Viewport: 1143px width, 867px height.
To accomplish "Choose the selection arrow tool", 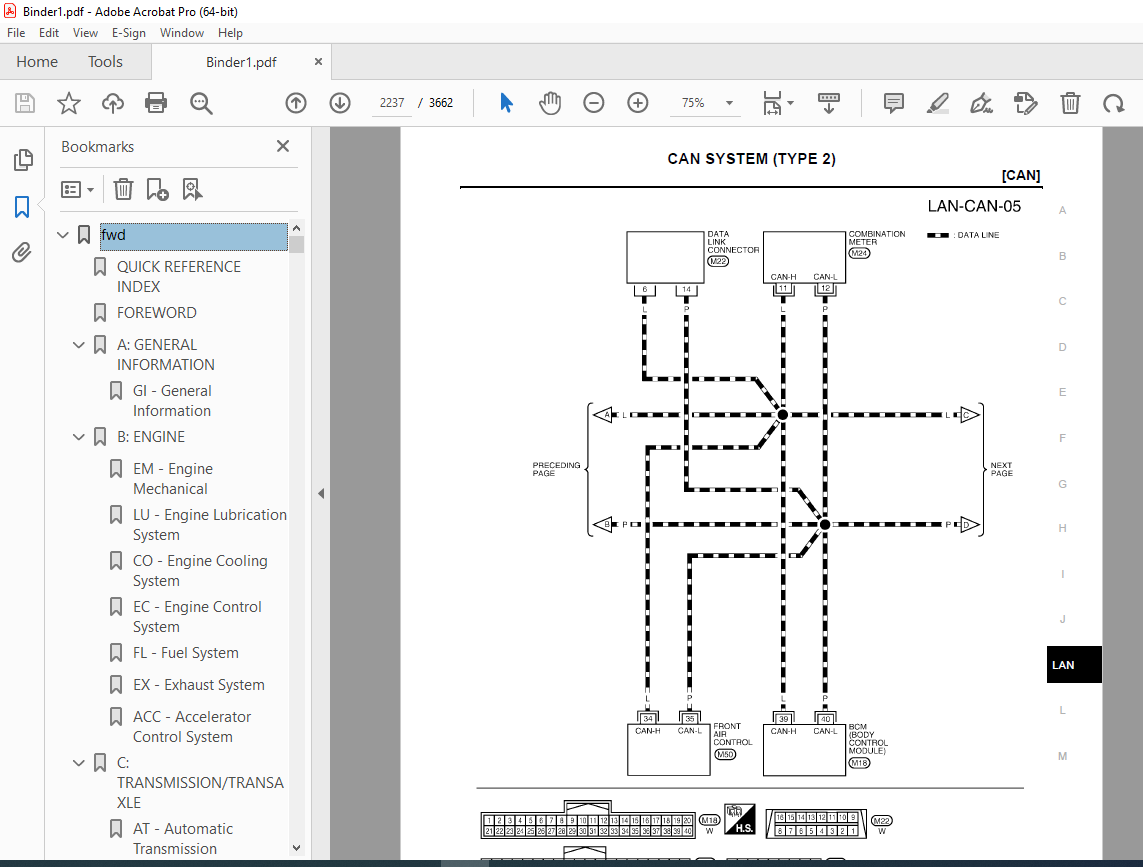I will tap(507, 103).
